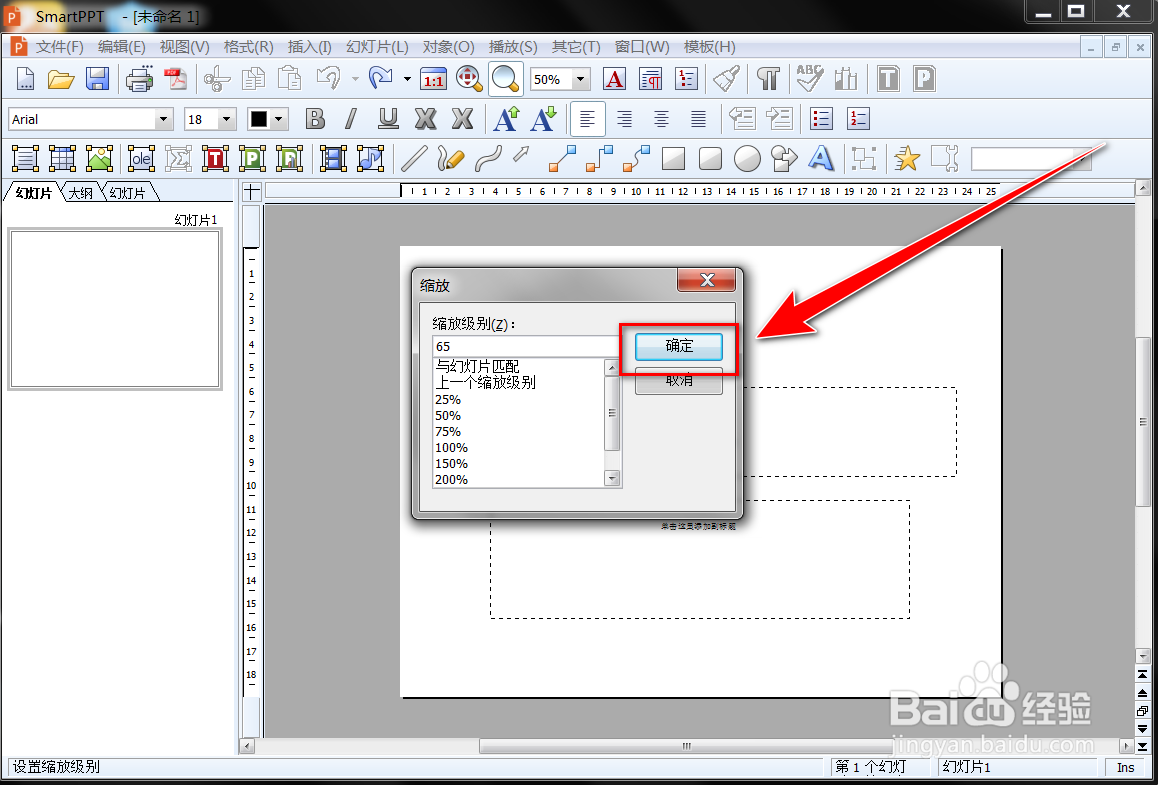This screenshot has width=1158, height=785.
Task: Open the 文件(F) menu
Action: [60, 47]
